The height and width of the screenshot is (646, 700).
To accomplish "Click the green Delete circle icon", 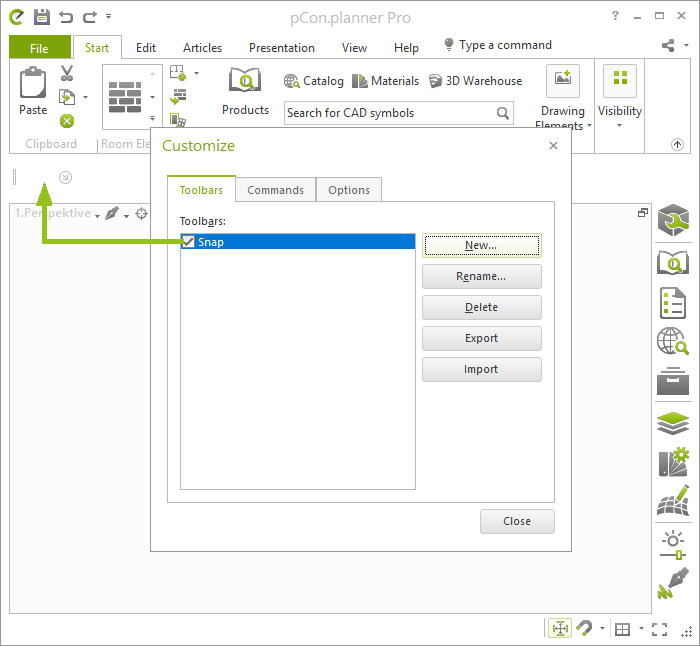I will coord(67,121).
